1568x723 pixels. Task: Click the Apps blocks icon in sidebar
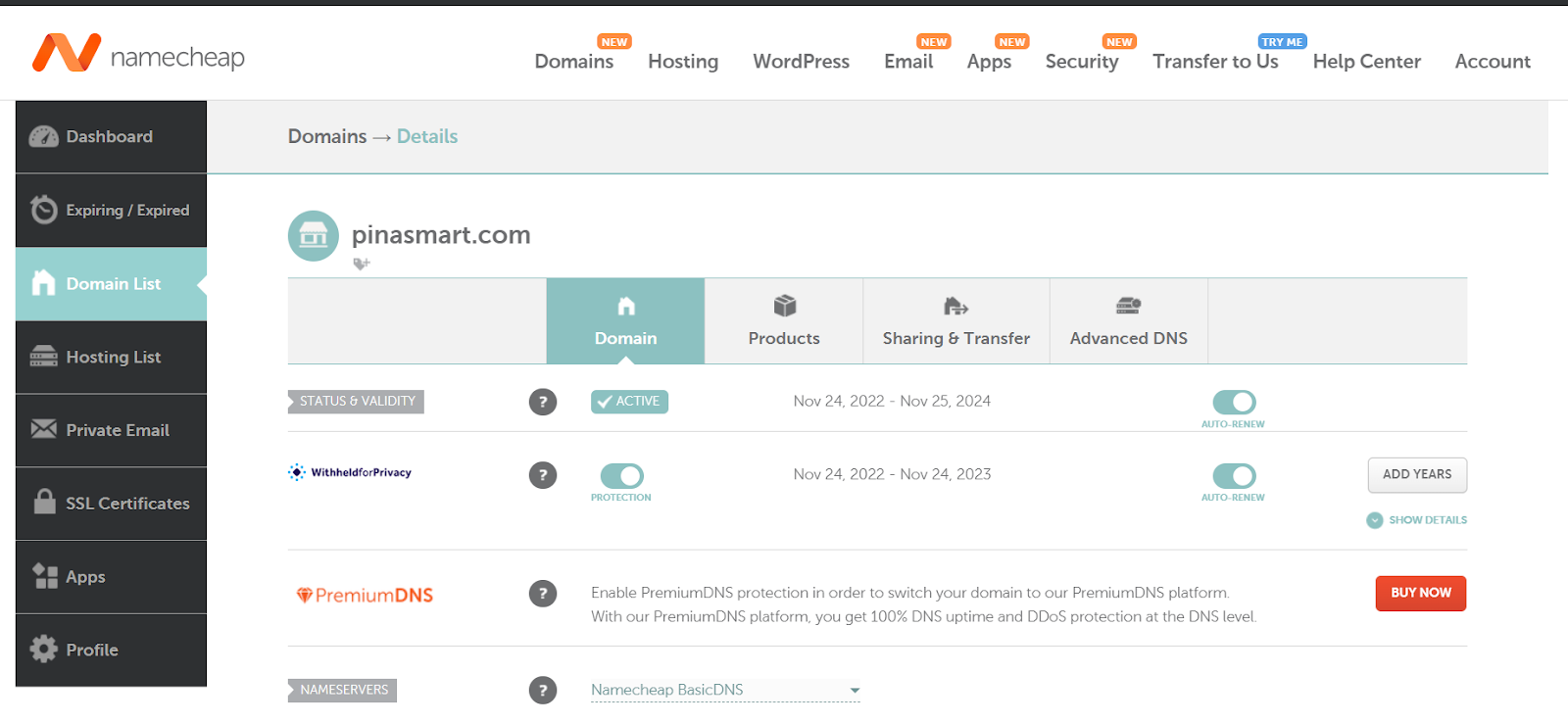coord(45,576)
